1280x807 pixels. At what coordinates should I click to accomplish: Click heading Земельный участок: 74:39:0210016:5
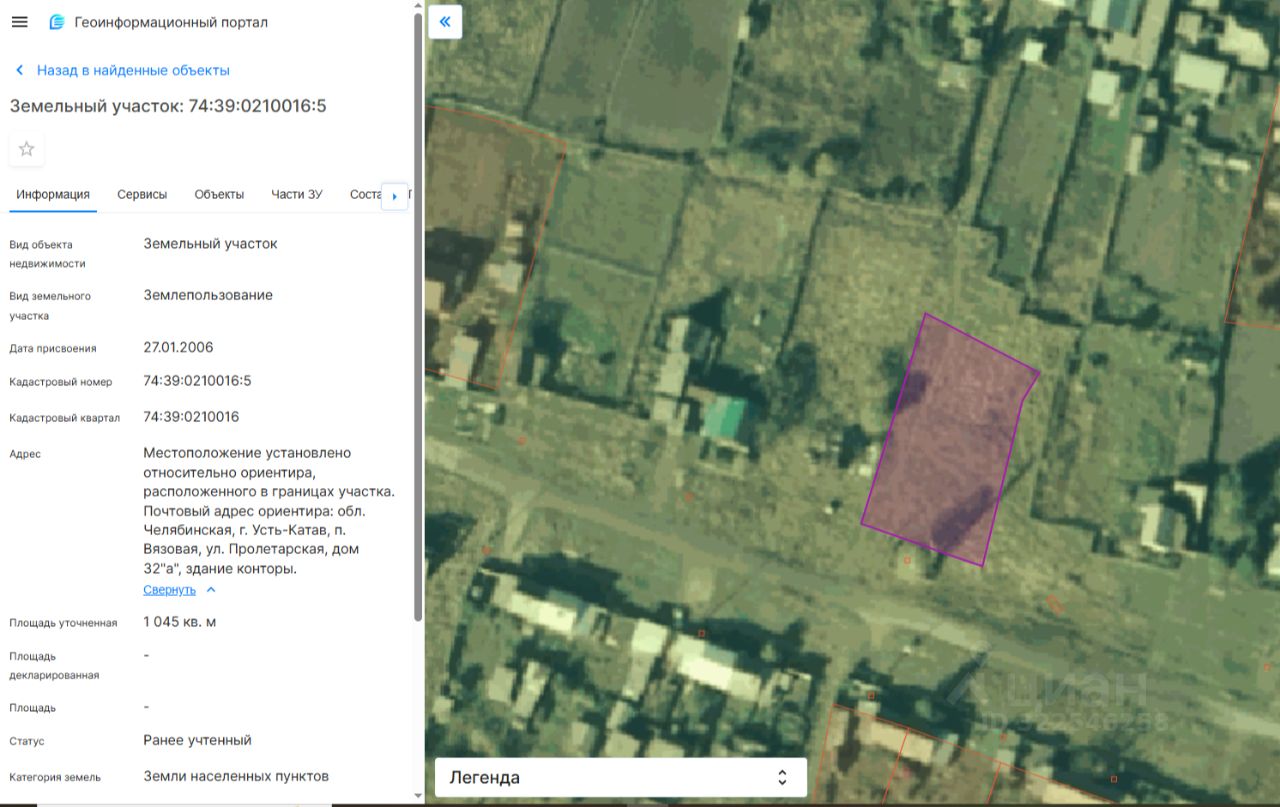coord(168,106)
